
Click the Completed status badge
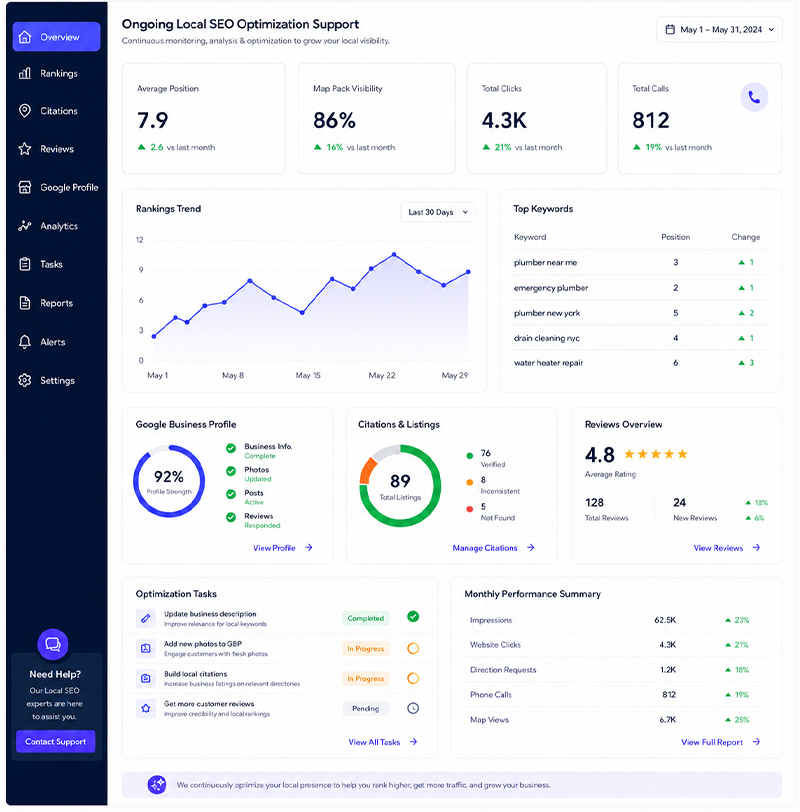(366, 618)
